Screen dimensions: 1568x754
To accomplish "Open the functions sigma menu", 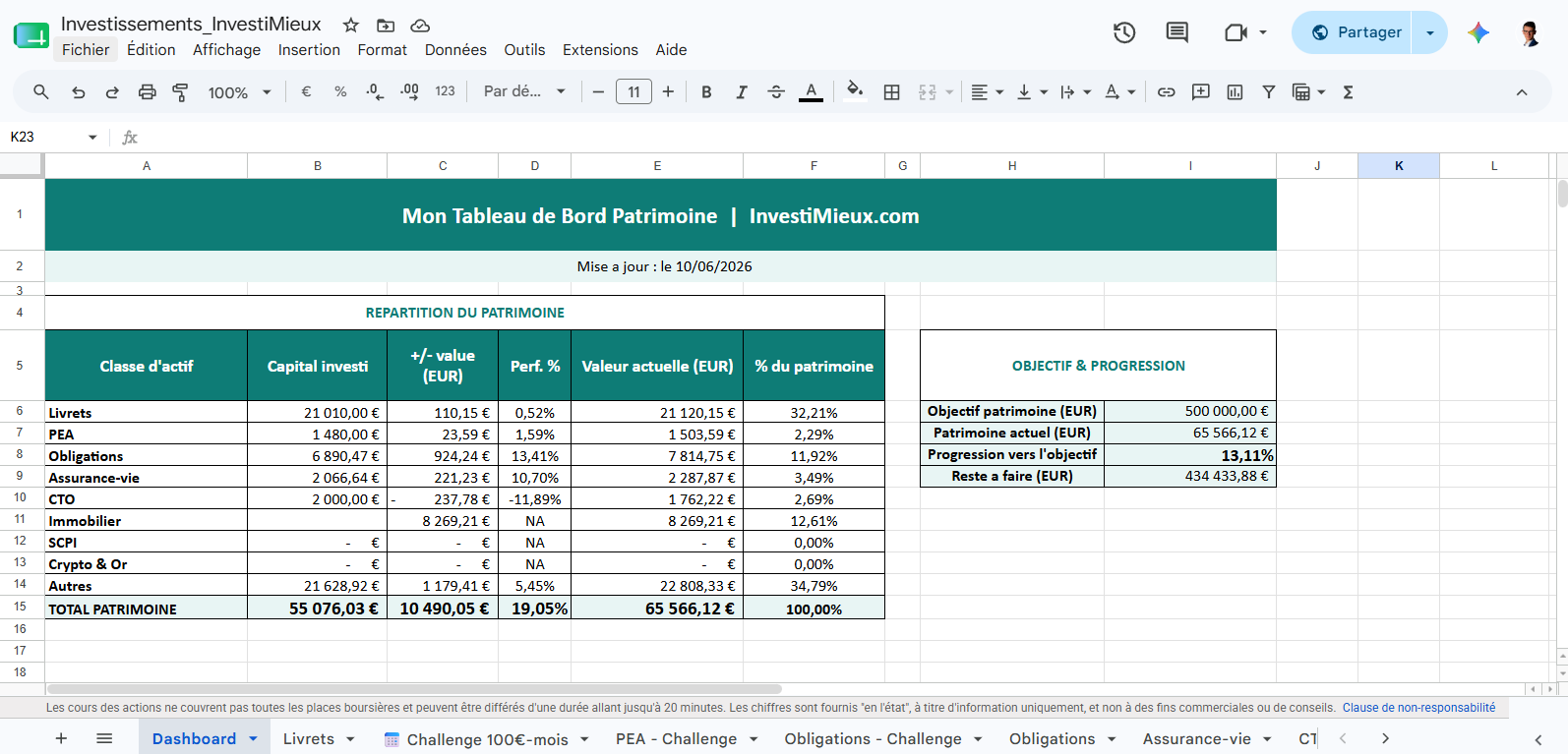I will point(1349,91).
